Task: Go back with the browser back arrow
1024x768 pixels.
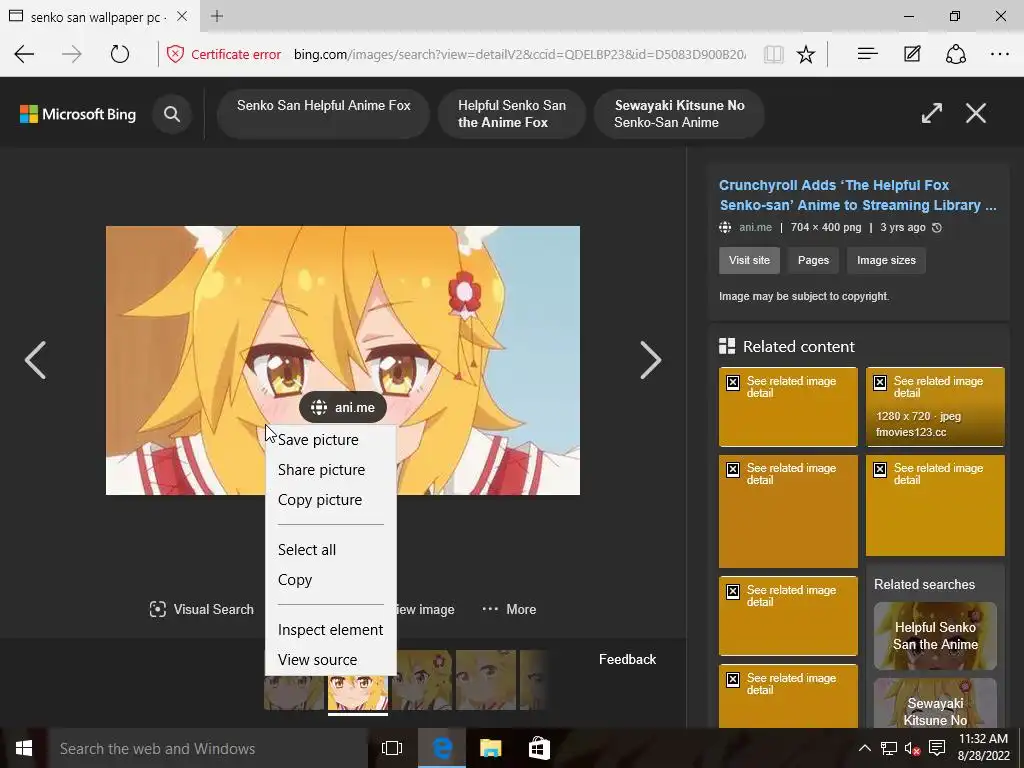Action: pos(24,54)
